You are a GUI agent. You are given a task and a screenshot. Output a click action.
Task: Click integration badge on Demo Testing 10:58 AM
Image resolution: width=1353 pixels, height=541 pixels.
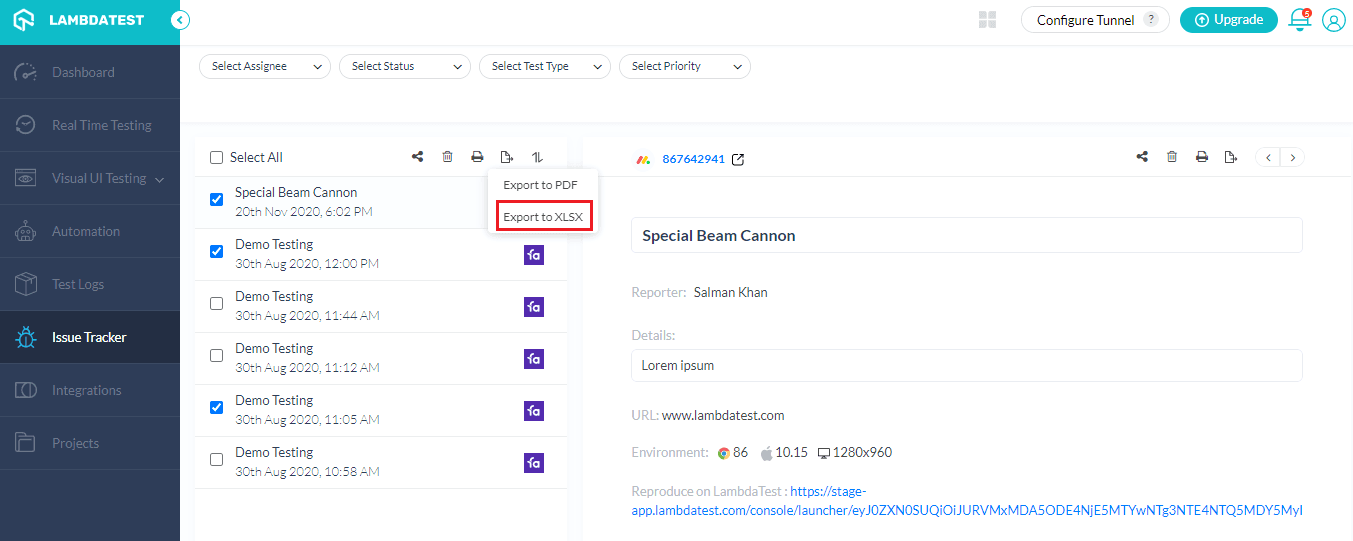(534, 463)
